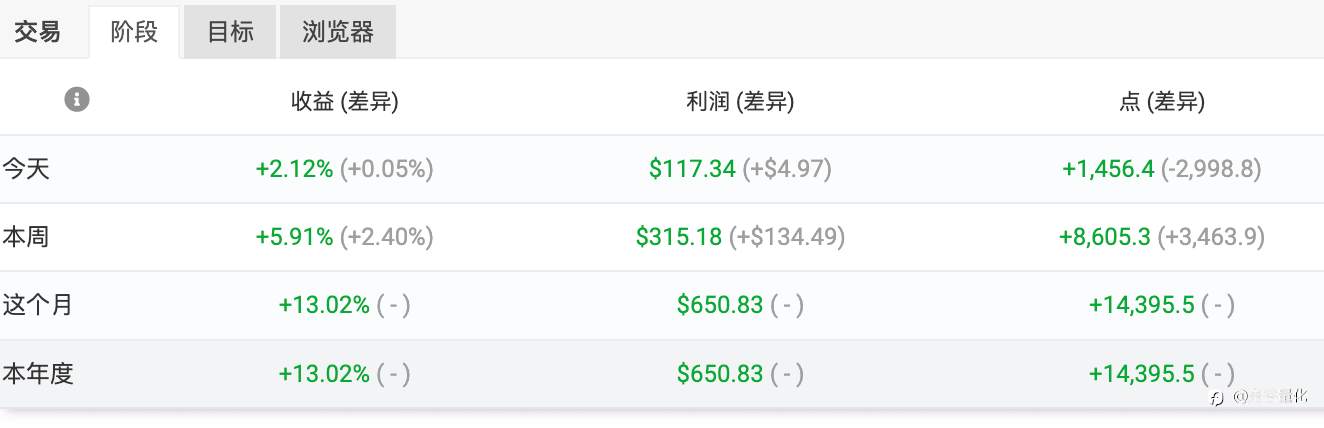1324x428 pixels.
Task: Select the 今天 row label
Action: coord(26,168)
